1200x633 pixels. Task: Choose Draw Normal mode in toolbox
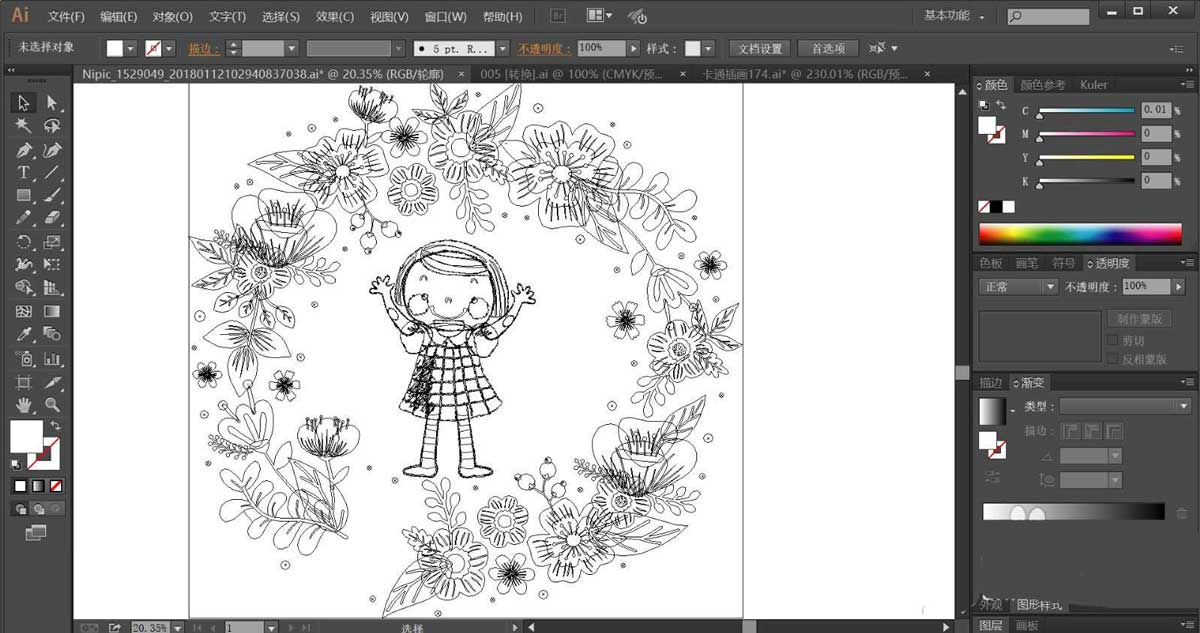[20, 509]
